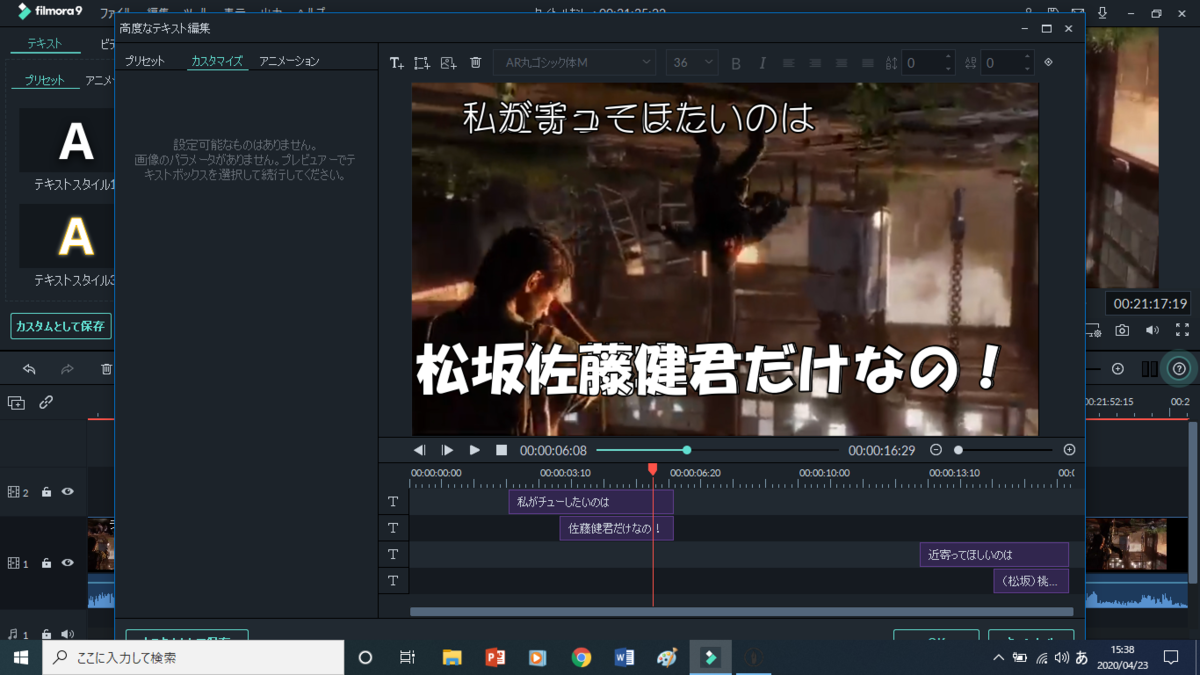Align text right

(841, 63)
